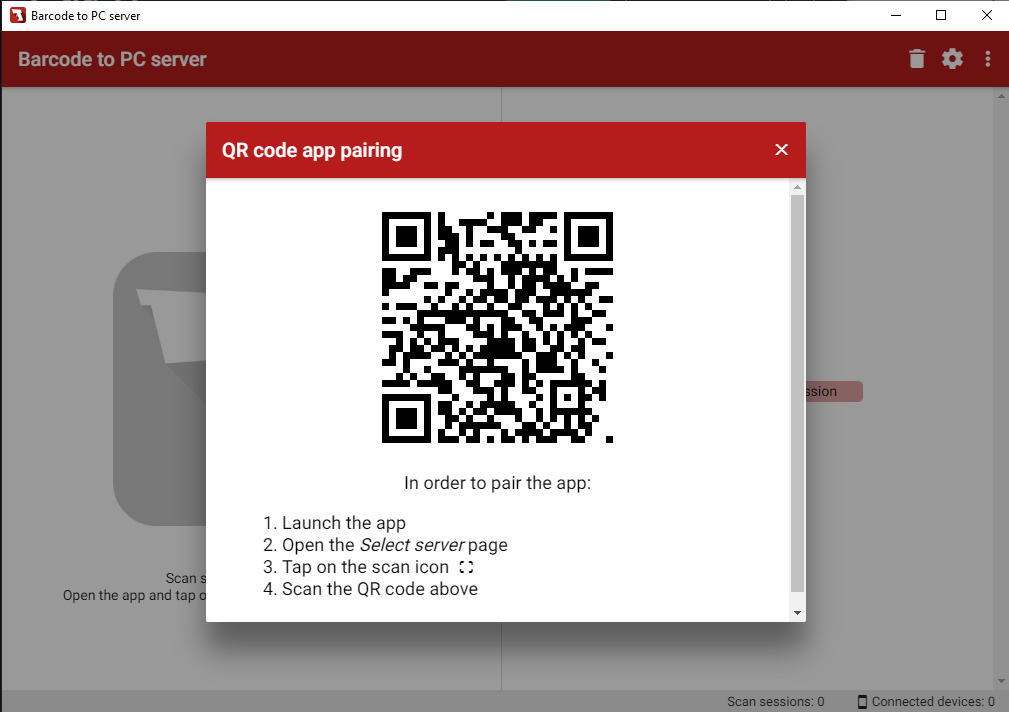Image resolution: width=1009 pixels, height=712 pixels.
Task: Click the "Connected devices: 0" status text
Action: pyautogui.click(x=933, y=702)
